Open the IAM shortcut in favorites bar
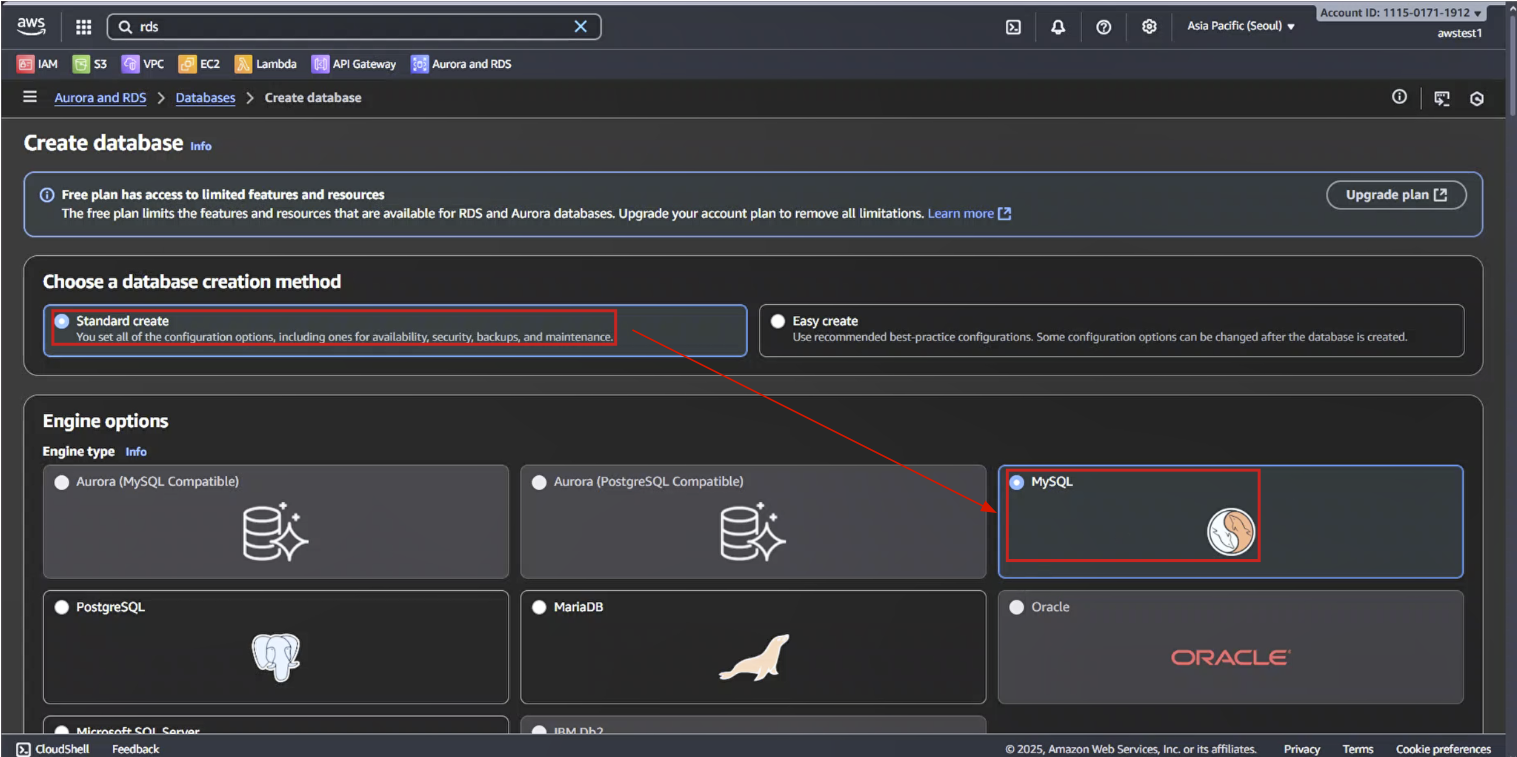 click(37, 64)
